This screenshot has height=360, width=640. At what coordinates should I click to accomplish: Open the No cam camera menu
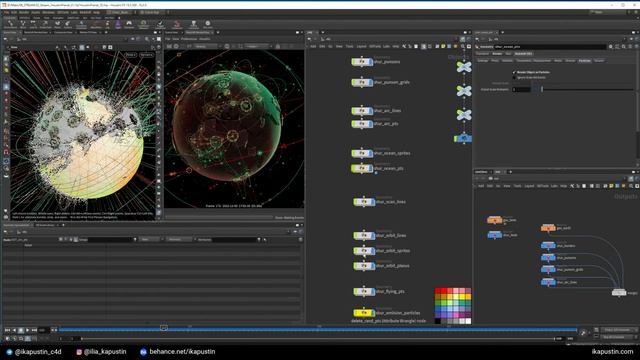146,55
